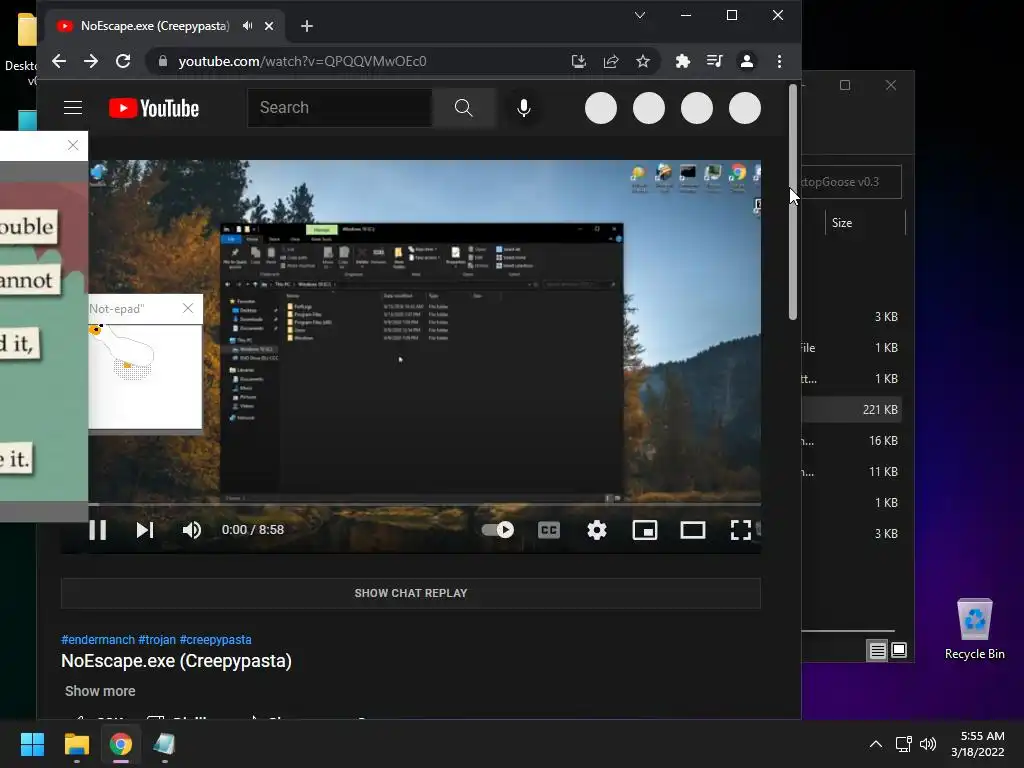Bookmark this page with the star icon

[643, 61]
